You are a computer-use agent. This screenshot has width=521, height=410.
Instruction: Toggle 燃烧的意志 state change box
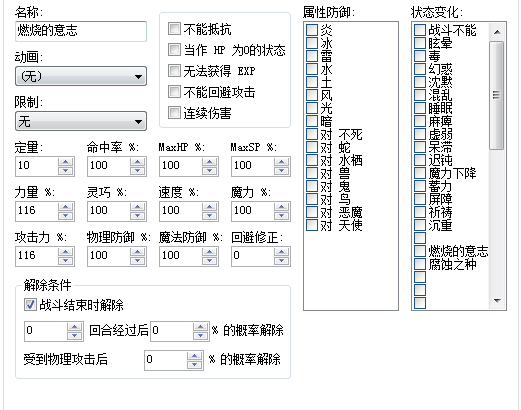[420, 251]
